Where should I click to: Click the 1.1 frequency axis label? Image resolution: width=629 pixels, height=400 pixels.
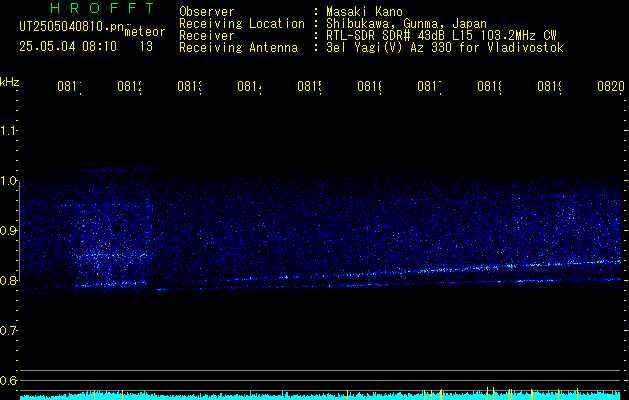tap(9, 131)
